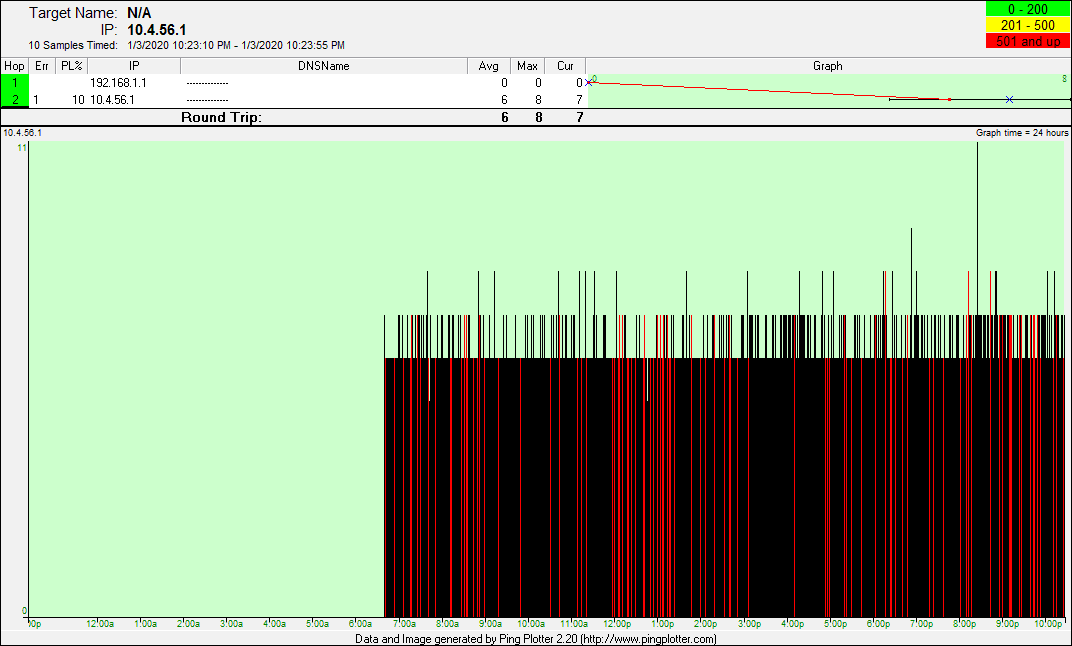Click the green hop 1 indicator
This screenshot has width=1072, height=646.
15,83
